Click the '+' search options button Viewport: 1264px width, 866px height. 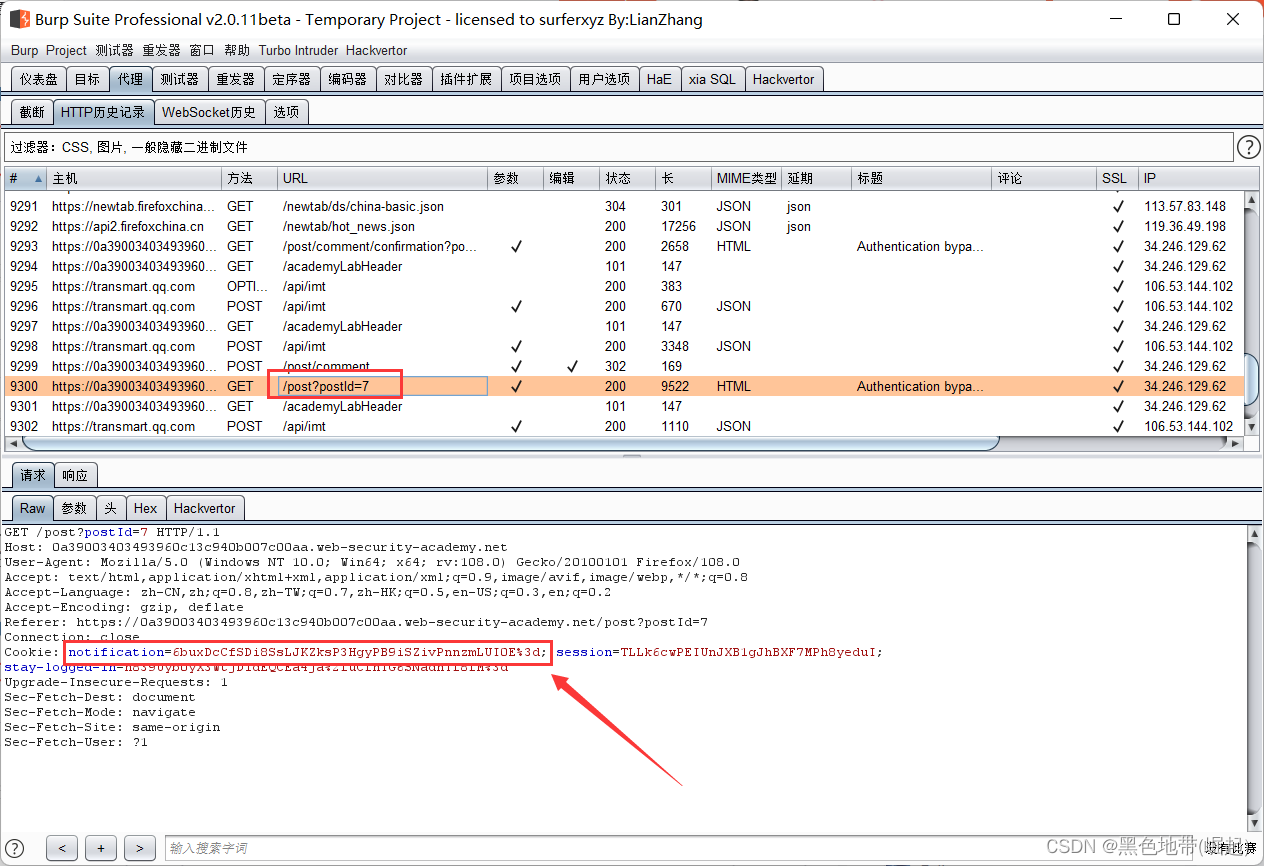point(101,848)
